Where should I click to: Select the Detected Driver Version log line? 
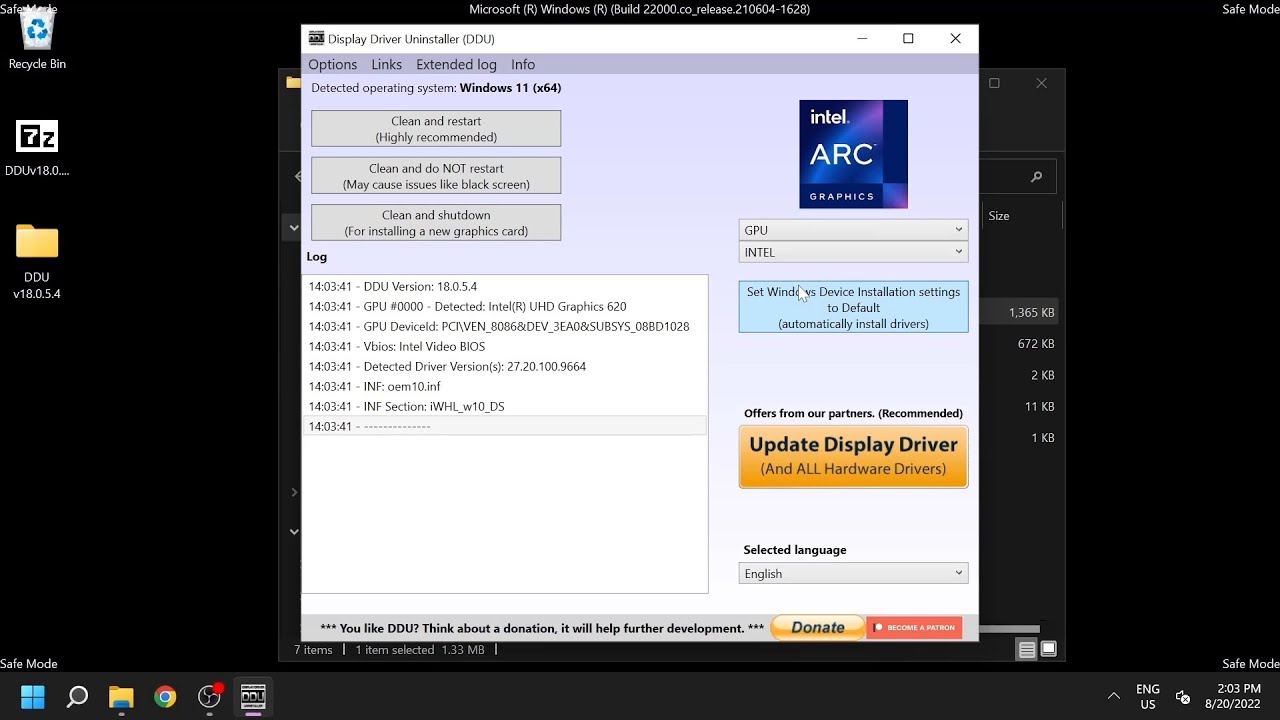pos(505,366)
